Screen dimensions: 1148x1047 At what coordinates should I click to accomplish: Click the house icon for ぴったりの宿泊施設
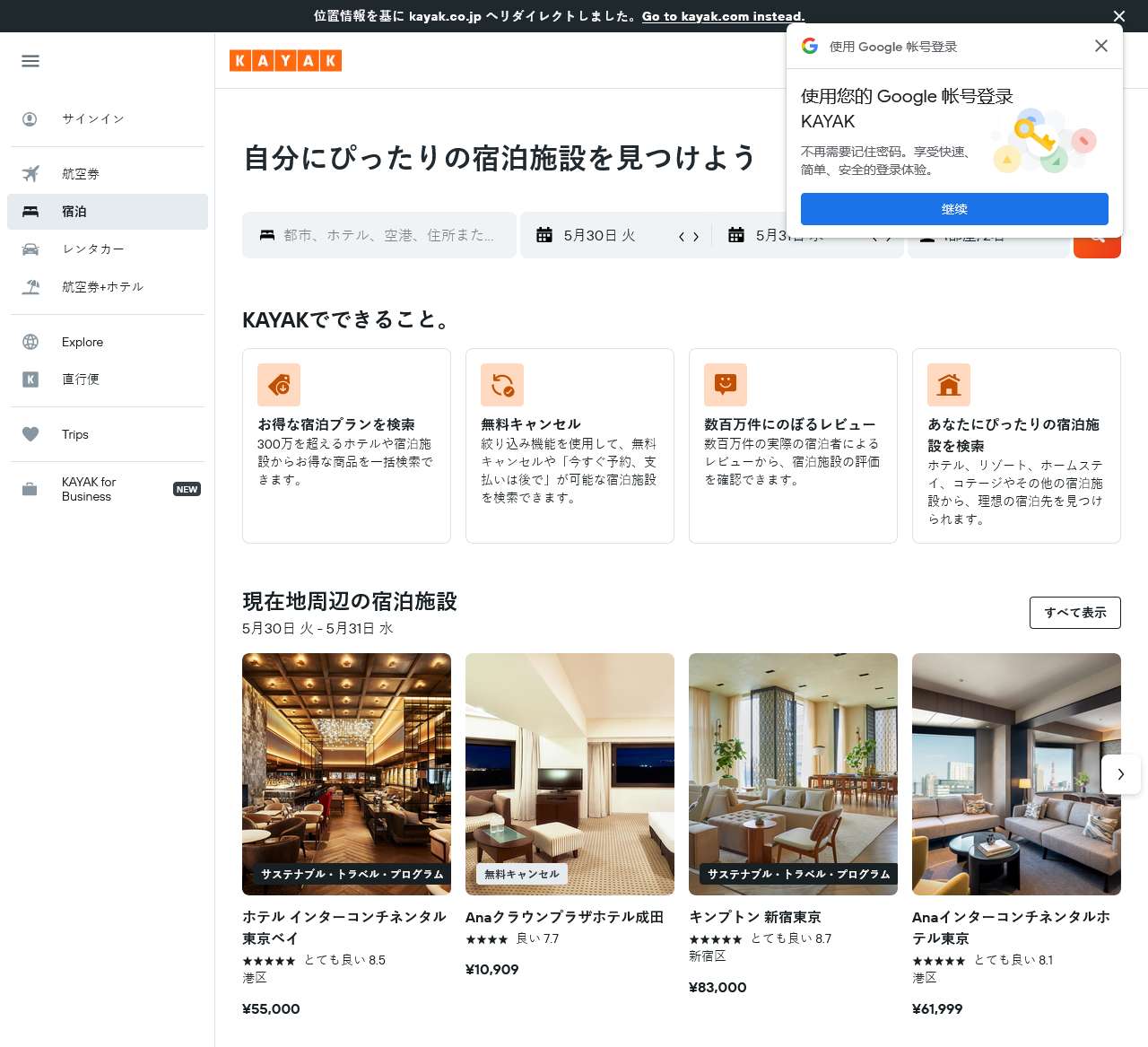[949, 385]
